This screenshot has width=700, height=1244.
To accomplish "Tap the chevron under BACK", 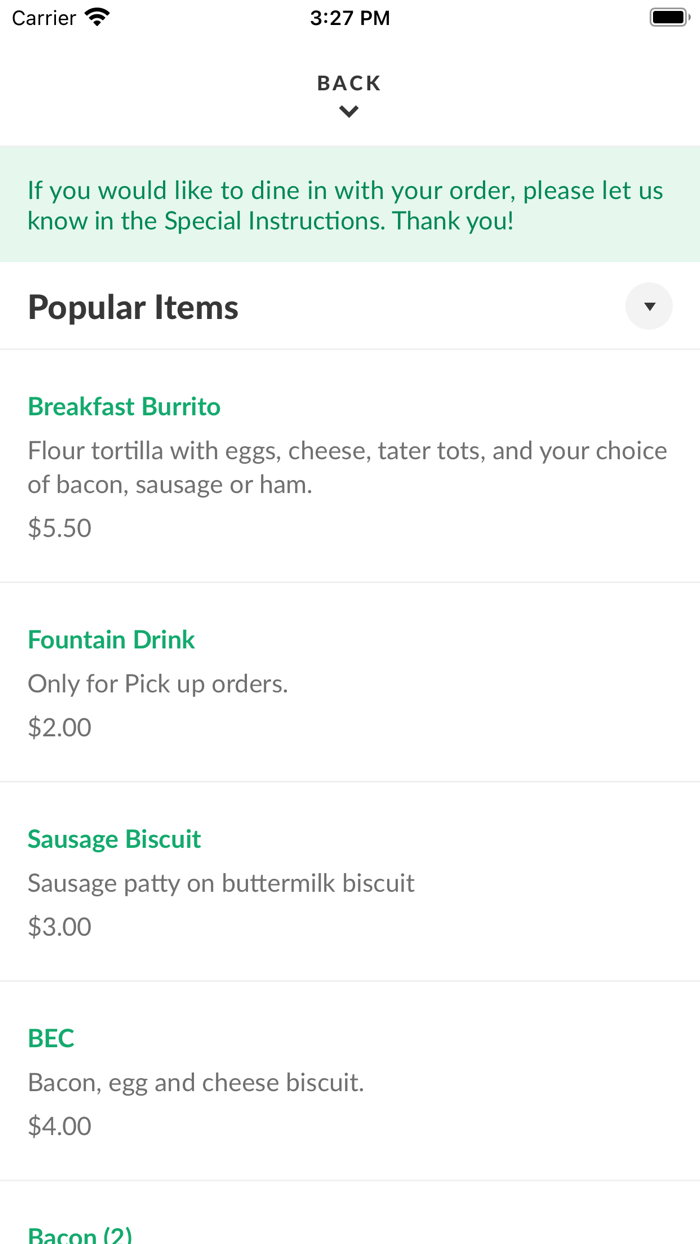I will [349, 111].
